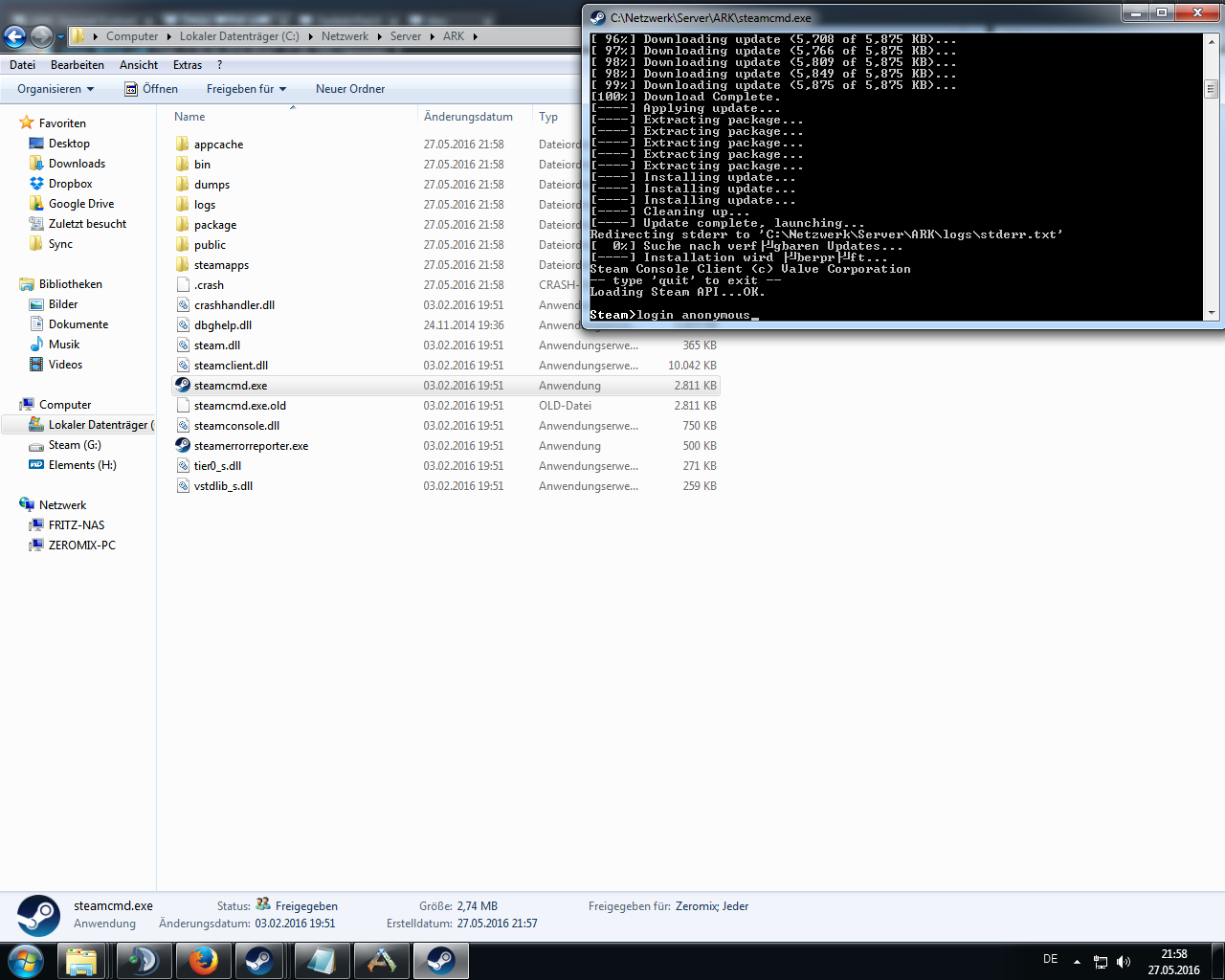Image resolution: width=1225 pixels, height=980 pixels.
Task: Select the crashhandler.dll file icon
Action: point(182,305)
